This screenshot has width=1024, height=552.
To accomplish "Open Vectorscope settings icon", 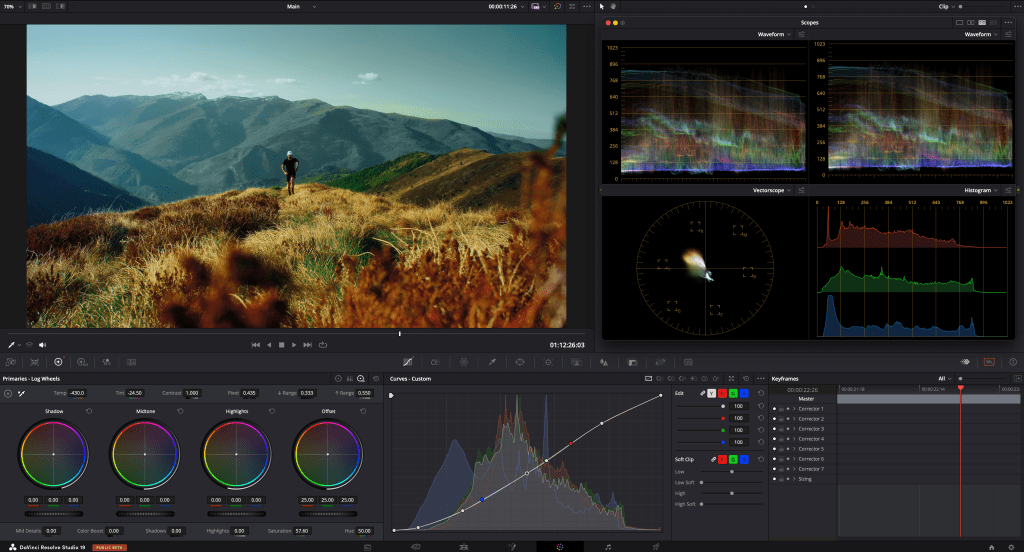I will pyautogui.click(x=802, y=190).
